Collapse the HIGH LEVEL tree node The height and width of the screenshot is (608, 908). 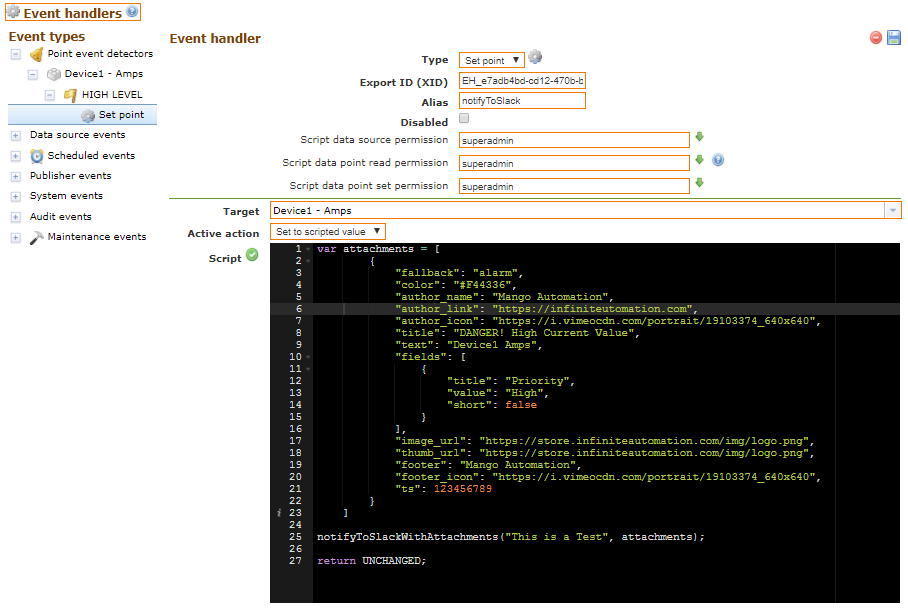[50, 95]
